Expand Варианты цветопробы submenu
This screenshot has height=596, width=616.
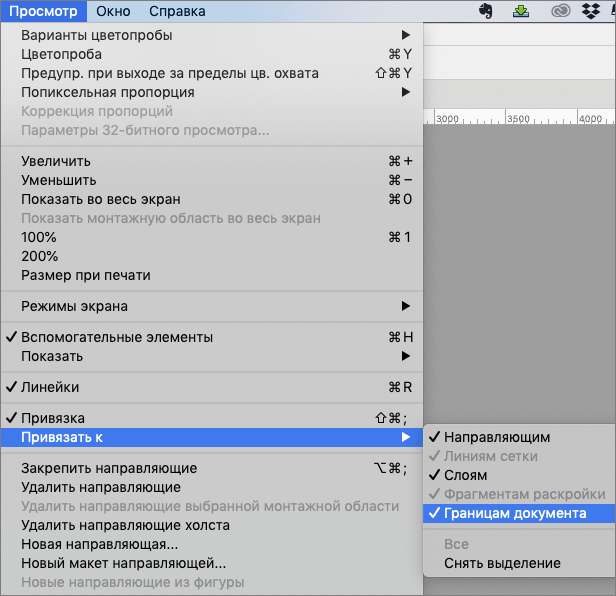[212, 35]
